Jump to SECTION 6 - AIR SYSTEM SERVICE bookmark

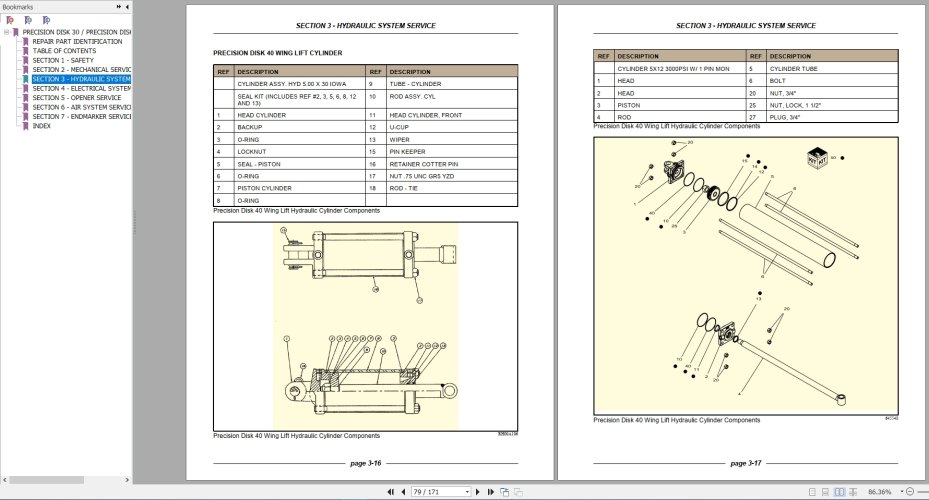81,107
